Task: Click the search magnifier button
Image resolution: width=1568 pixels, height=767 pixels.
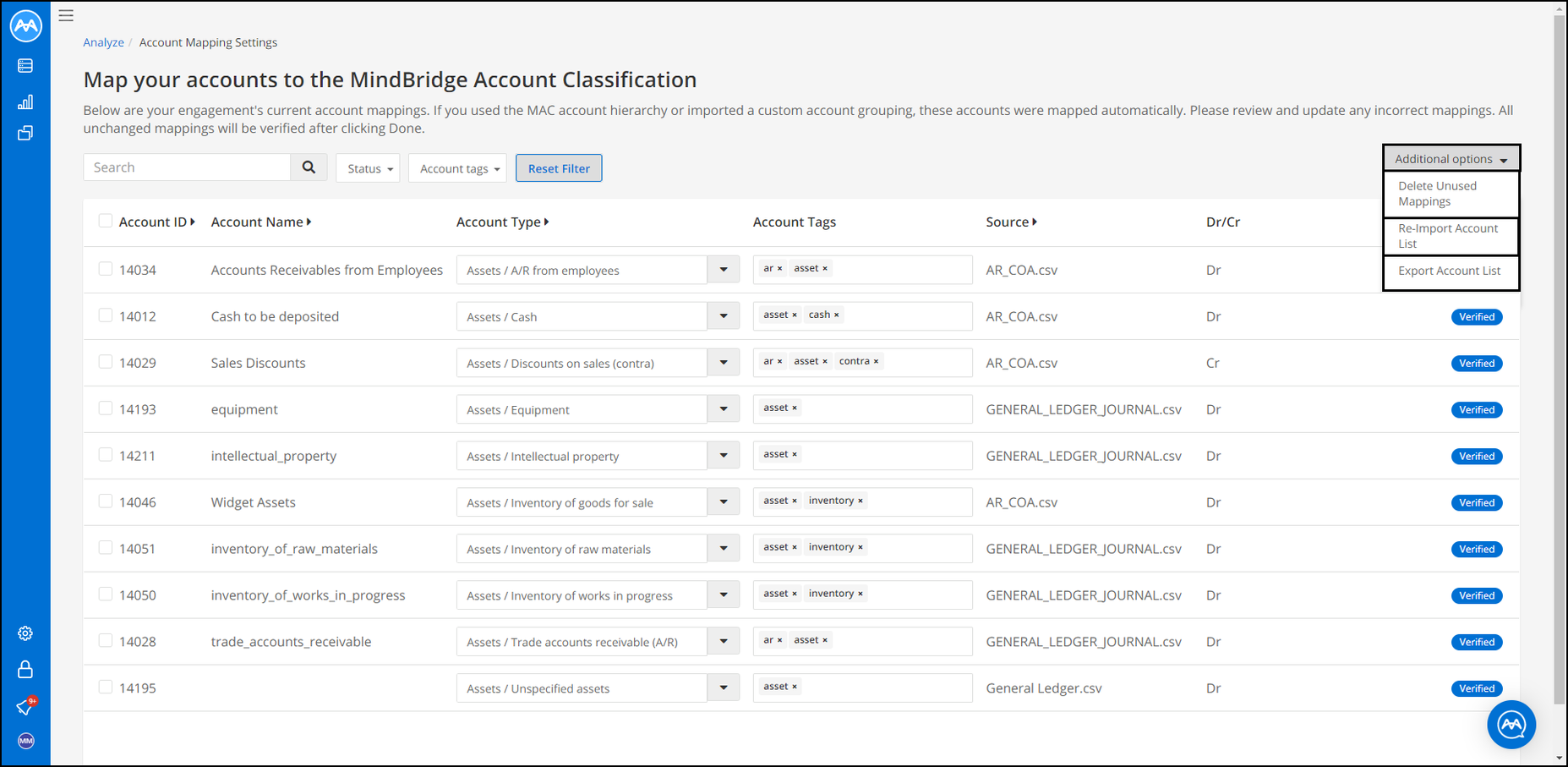Action: tap(309, 167)
